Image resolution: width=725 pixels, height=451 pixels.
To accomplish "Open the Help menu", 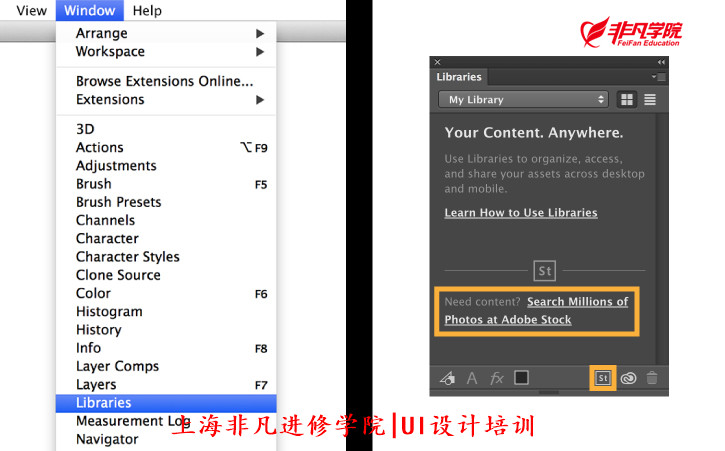I will coord(147,10).
